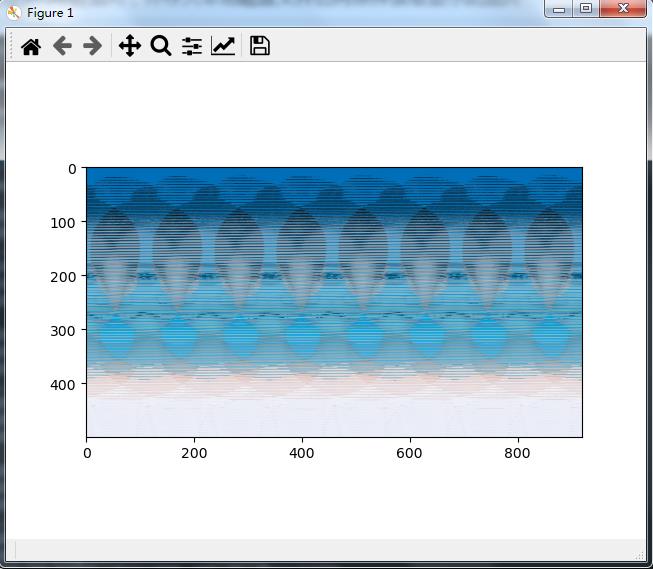653x569 pixels.
Task: Click the y-axis tick label 100
Action: pos(63,223)
